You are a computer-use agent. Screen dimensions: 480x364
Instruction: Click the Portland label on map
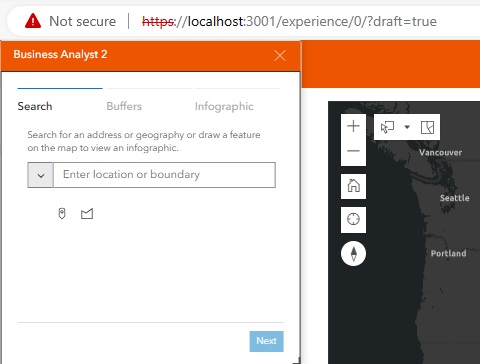tap(448, 253)
